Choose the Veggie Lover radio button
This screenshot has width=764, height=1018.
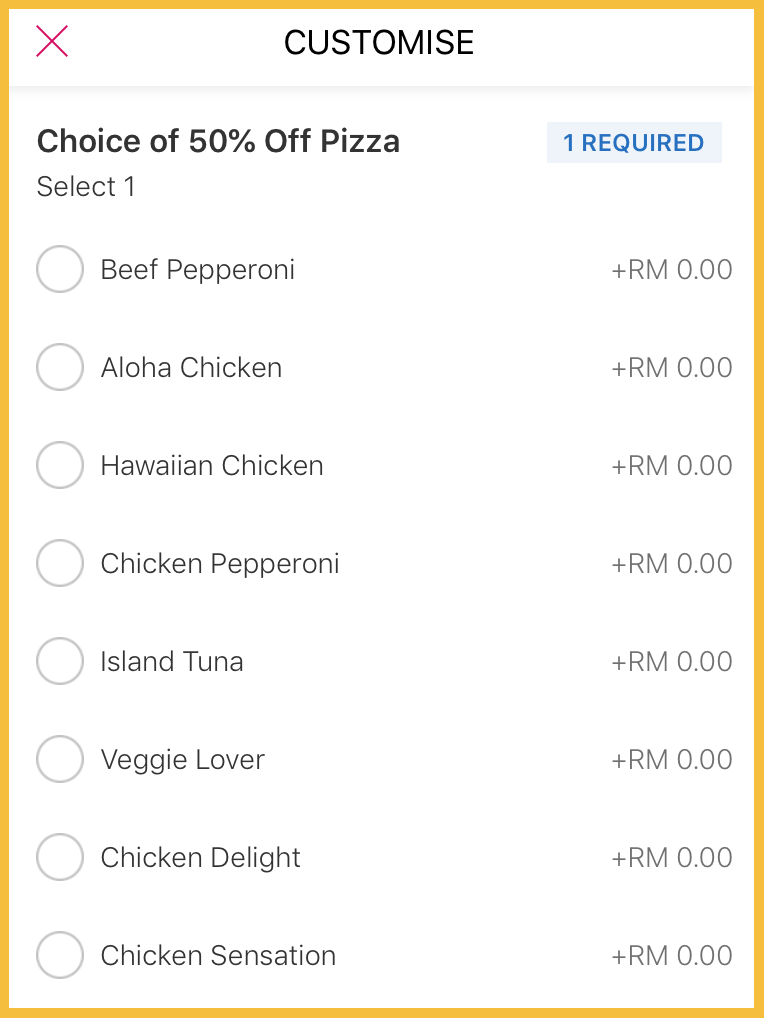click(x=59, y=760)
